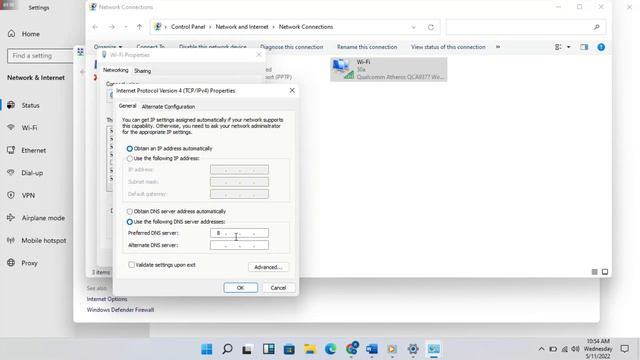Open the change view dropdown arrow
This screenshot has width=640, height=360.
pos(569,47)
